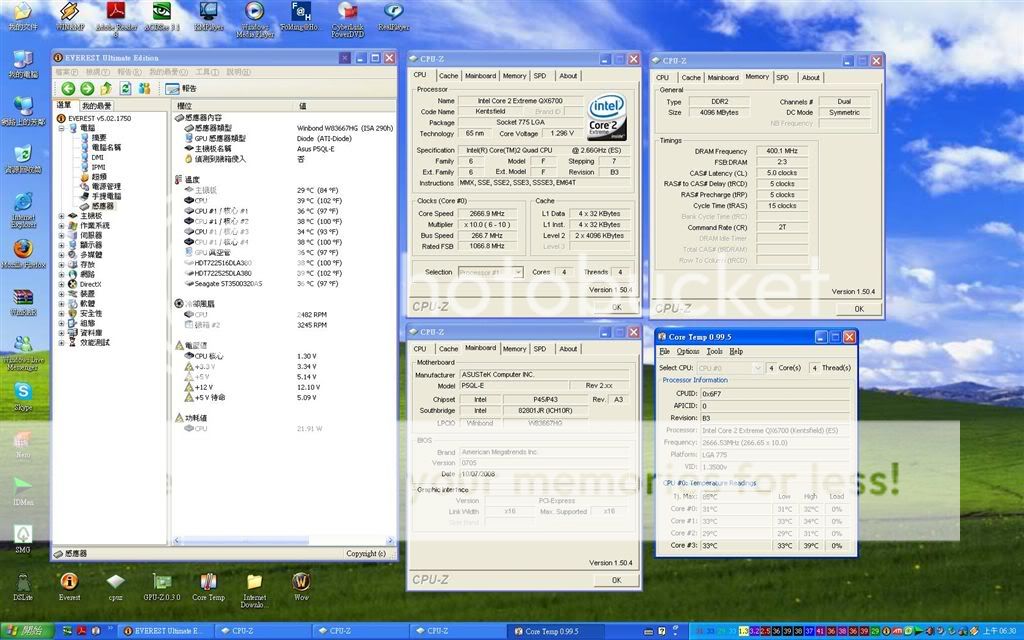Screen dimensions: 1024x640
Task: Open the Folding@Home desktop shortcut
Action: coord(300,13)
